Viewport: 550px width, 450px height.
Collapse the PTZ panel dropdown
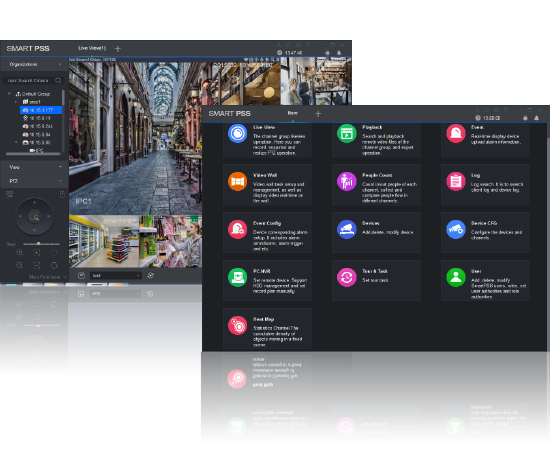tap(60, 181)
